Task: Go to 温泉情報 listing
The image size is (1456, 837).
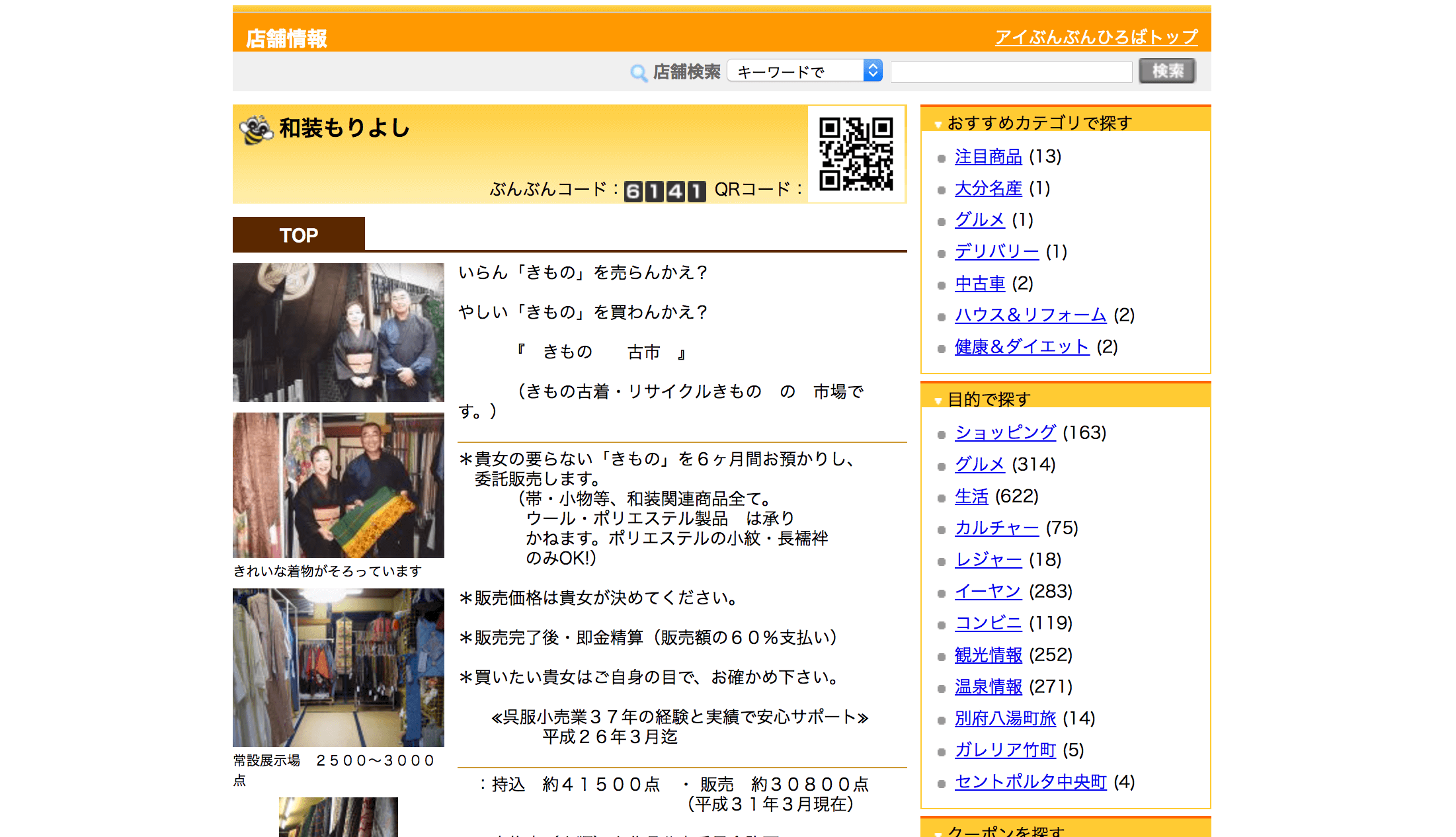Action: (x=988, y=686)
